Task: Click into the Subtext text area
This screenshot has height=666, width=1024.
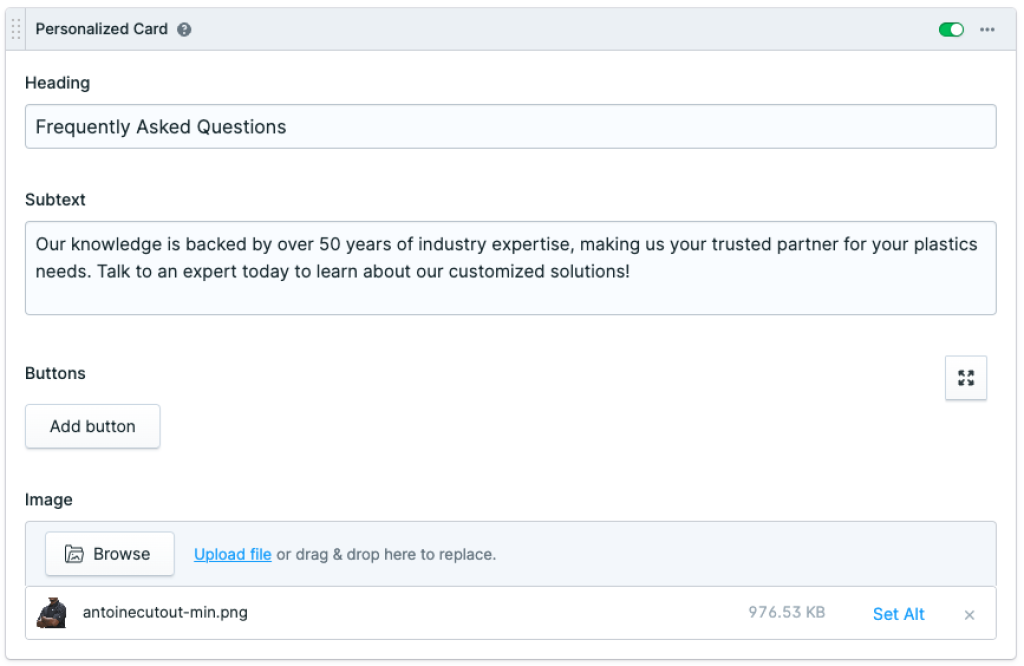Action: (510, 268)
